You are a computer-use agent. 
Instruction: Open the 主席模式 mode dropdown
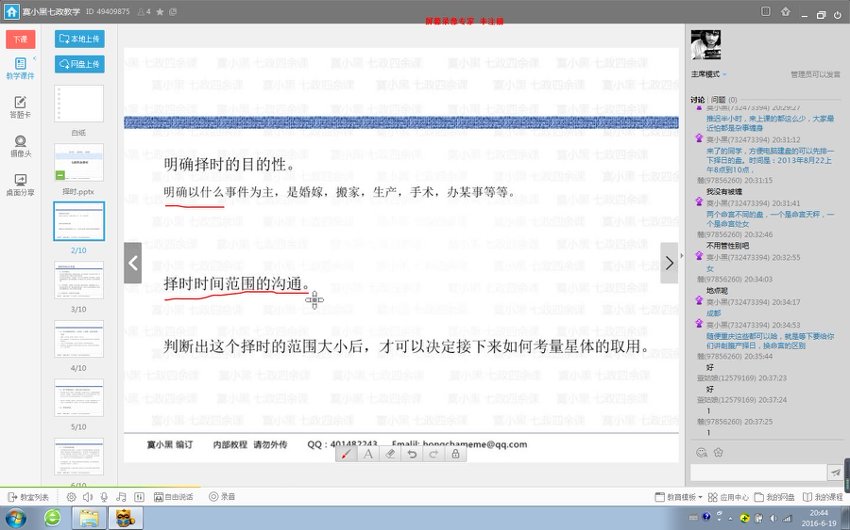click(709, 74)
